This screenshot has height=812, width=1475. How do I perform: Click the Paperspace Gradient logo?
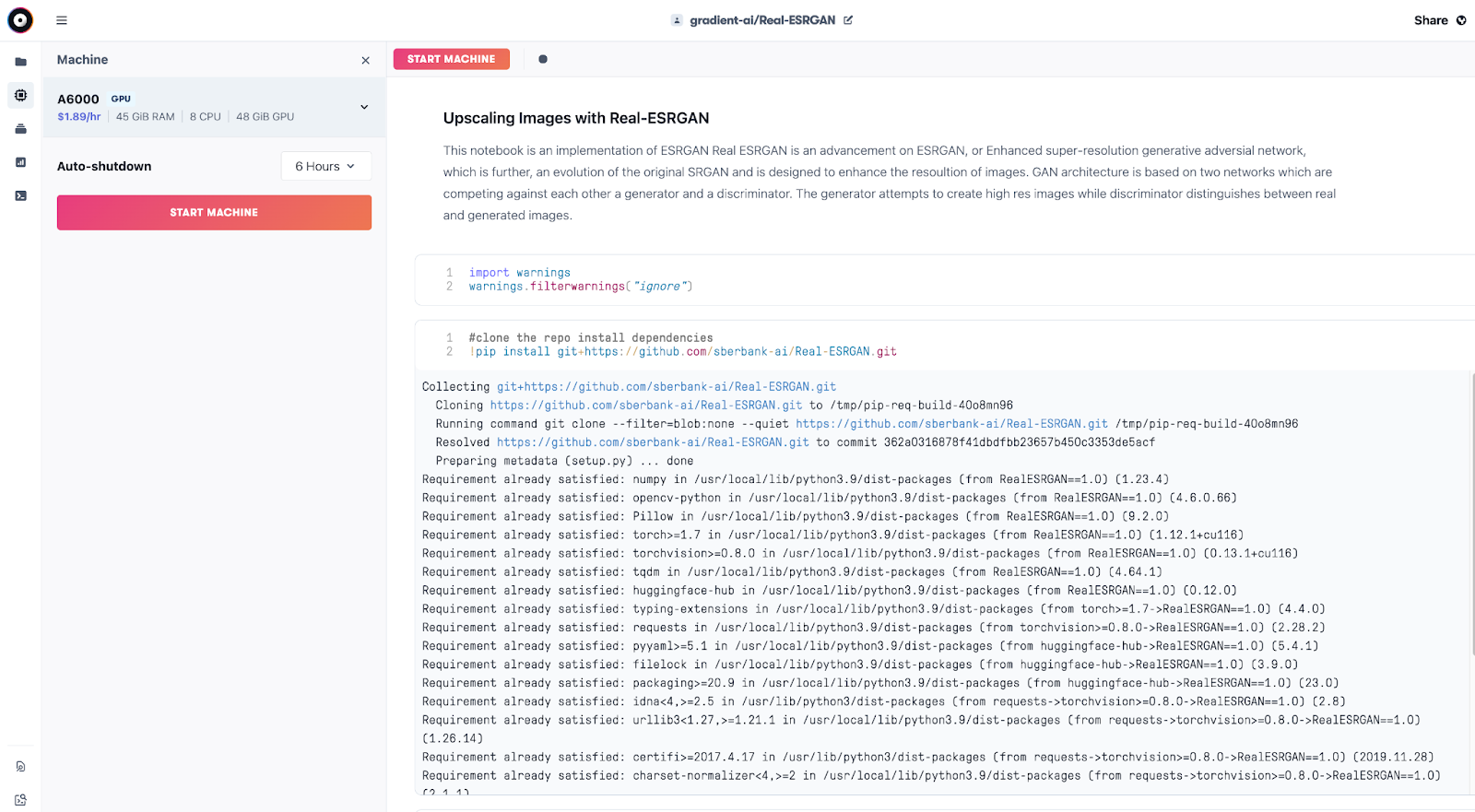(20, 20)
